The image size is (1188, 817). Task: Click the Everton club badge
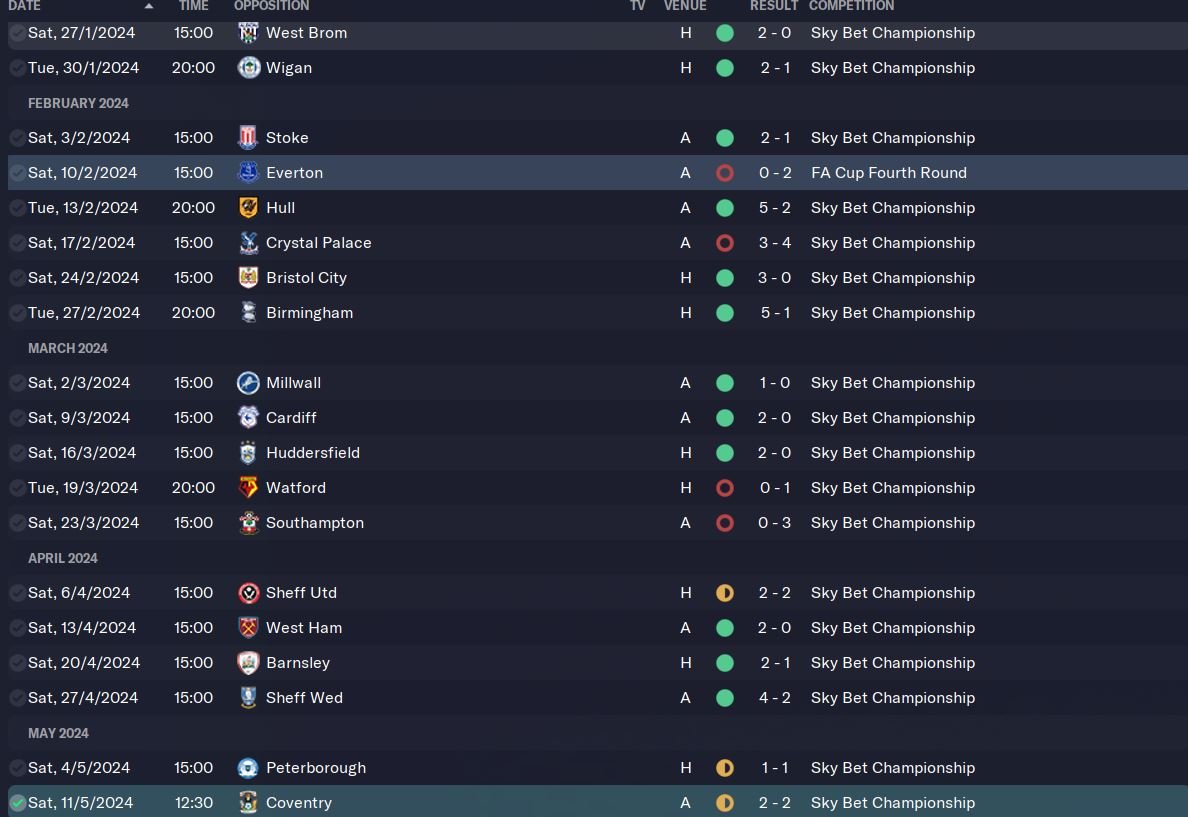click(x=248, y=173)
